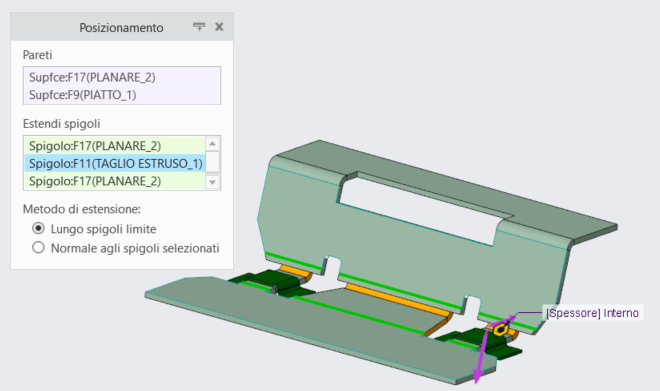Choose Lungo spigoli limite option
This screenshot has height=391, width=660.
pos(94,229)
